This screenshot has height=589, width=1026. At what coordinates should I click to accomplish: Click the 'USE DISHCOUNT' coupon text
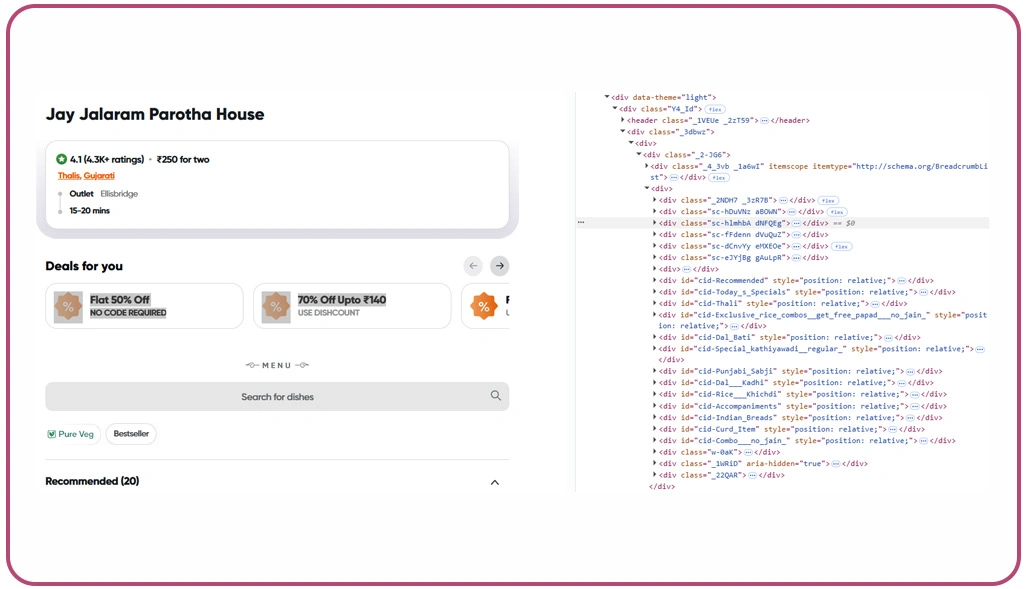point(328,313)
